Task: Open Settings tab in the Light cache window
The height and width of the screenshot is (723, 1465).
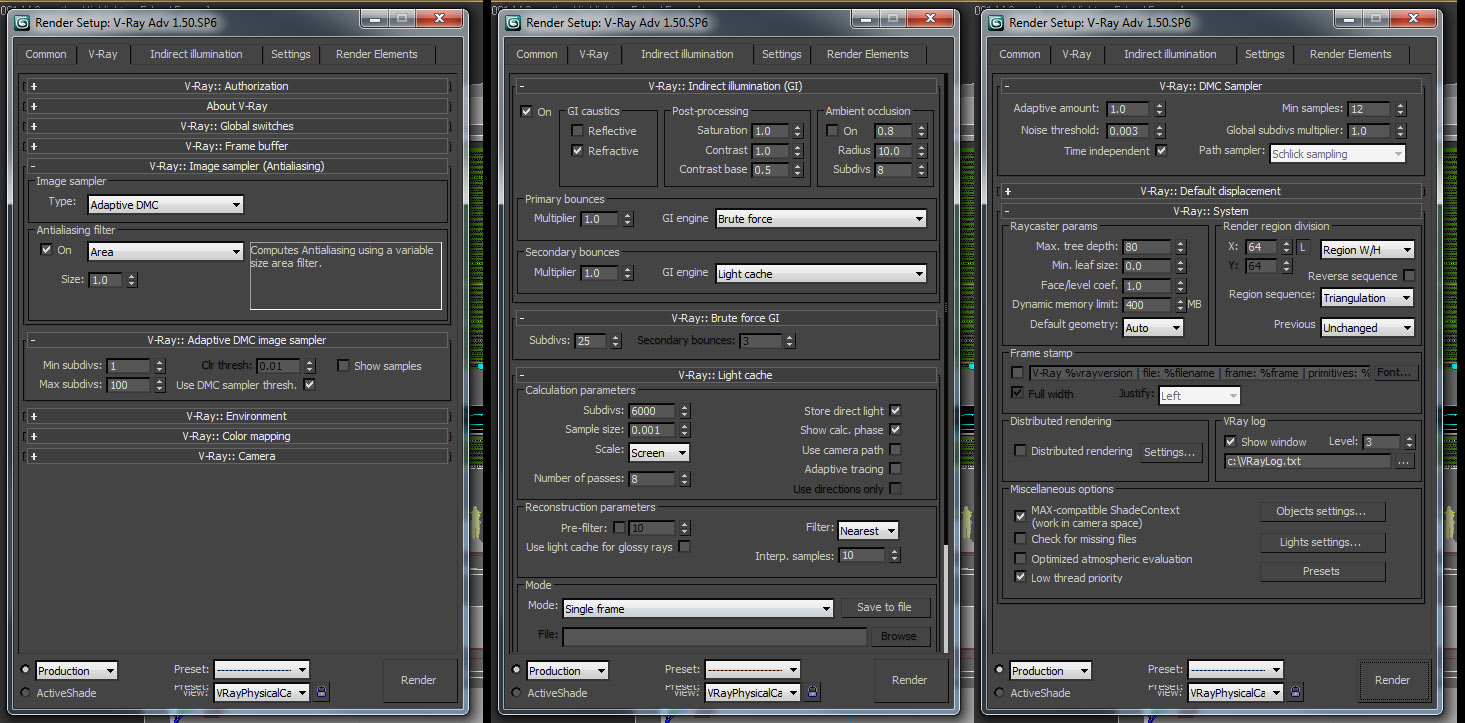Action: pos(781,54)
